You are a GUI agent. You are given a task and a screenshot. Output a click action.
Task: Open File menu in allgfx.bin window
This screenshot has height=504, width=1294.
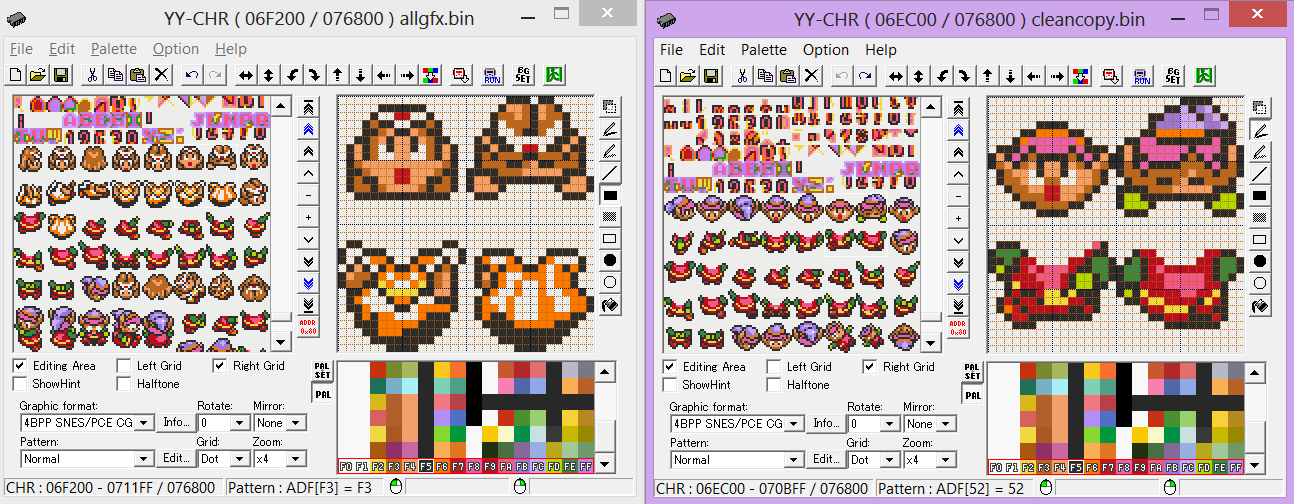pos(21,49)
